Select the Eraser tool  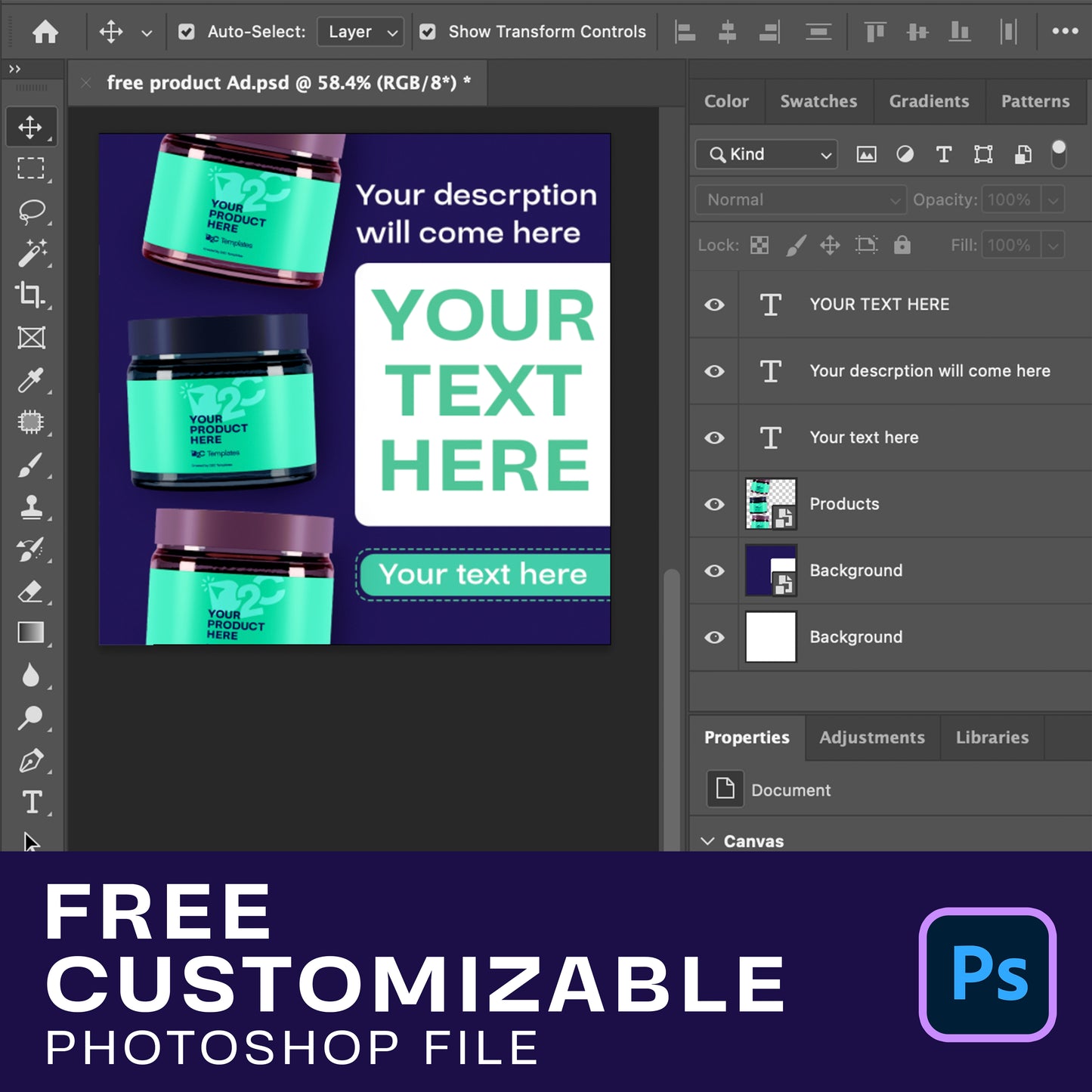(31, 591)
